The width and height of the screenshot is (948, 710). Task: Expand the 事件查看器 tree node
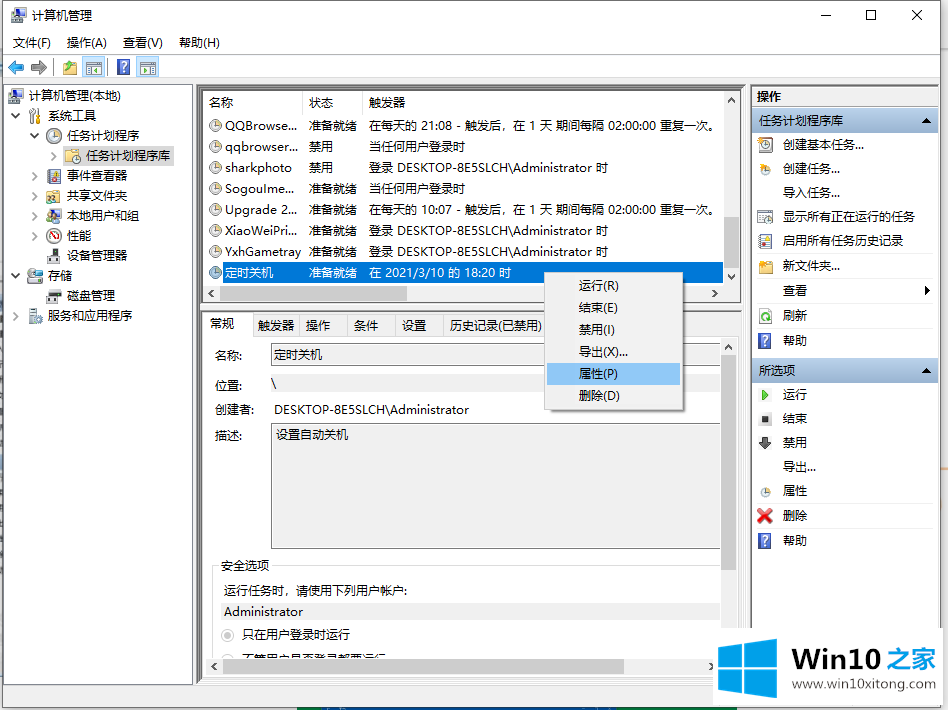pyautogui.click(x=34, y=176)
